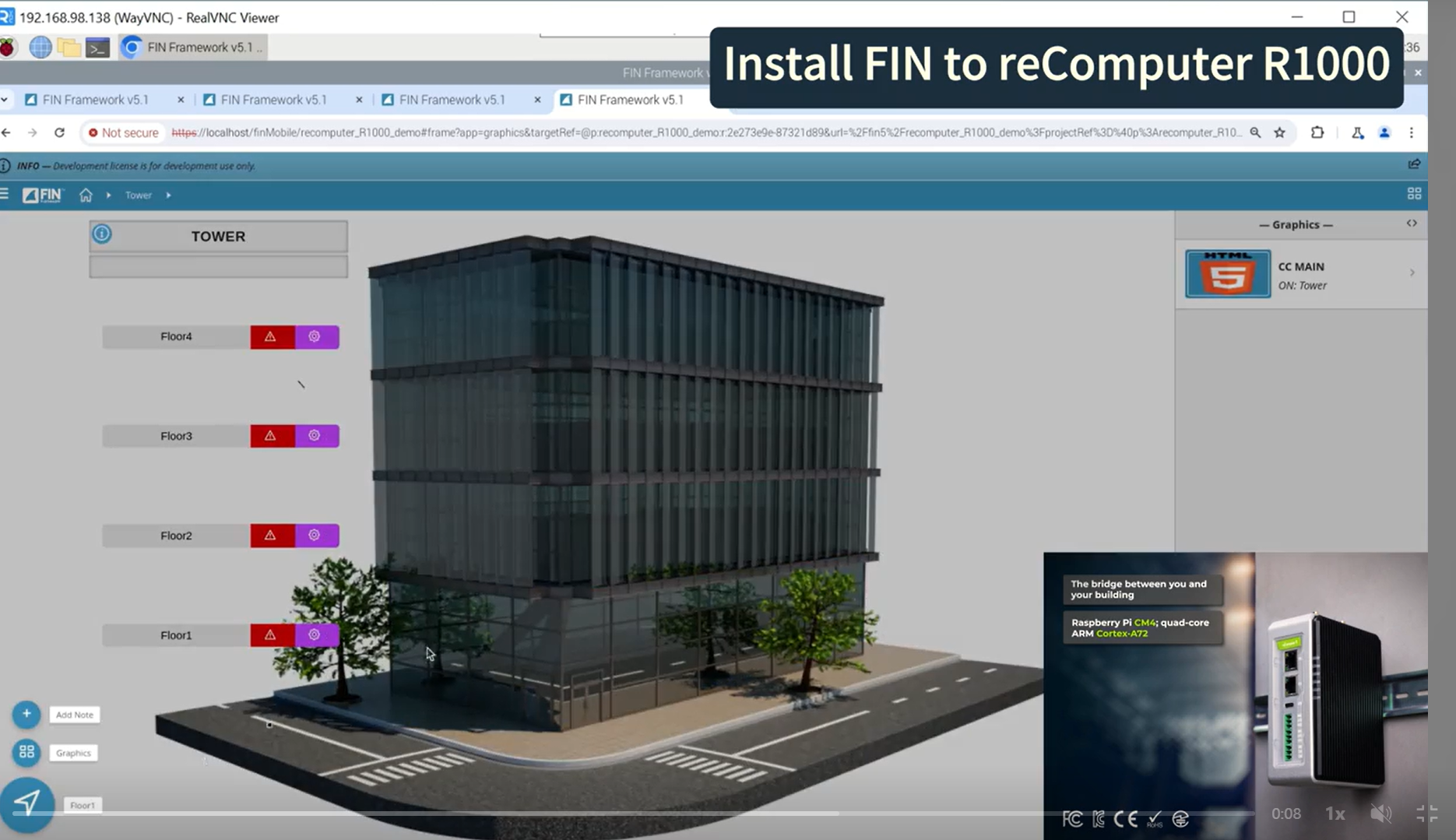Image resolution: width=1456 pixels, height=840 pixels.
Task: Select the third FIN Framework v5.1 browser tab
Action: point(452,100)
